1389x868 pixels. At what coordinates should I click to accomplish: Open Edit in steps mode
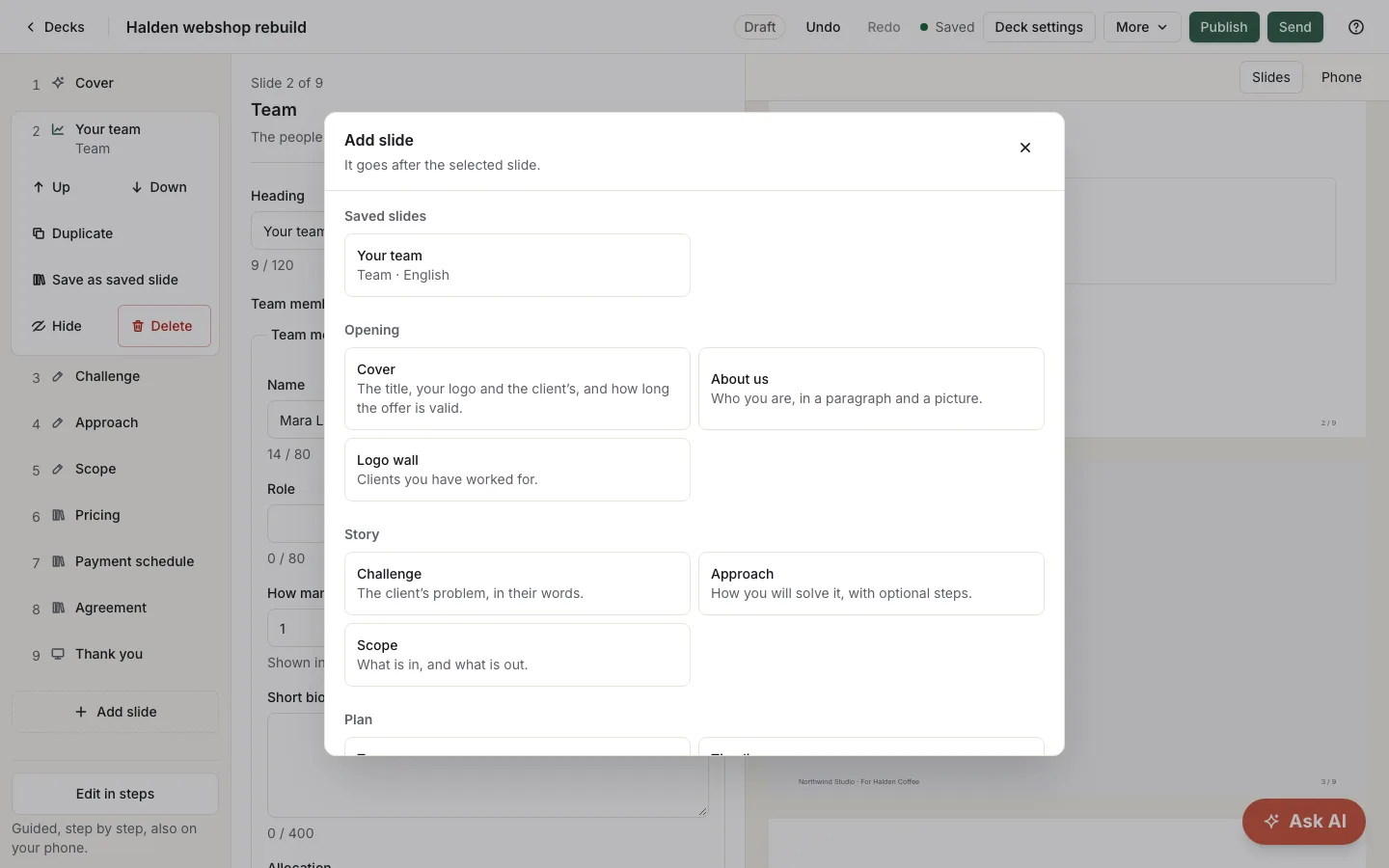115,794
